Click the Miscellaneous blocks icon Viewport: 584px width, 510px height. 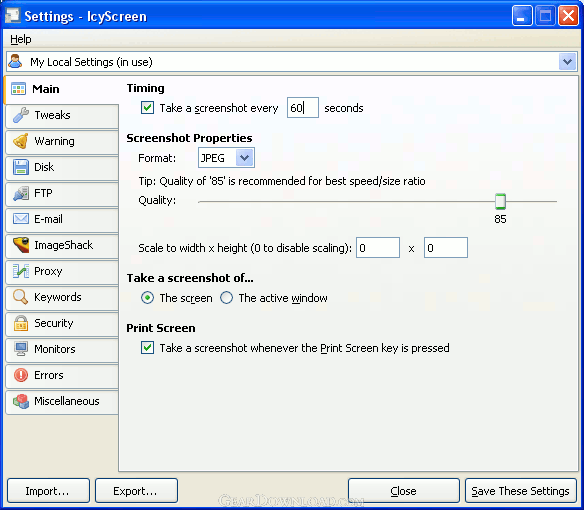pos(21,401)
